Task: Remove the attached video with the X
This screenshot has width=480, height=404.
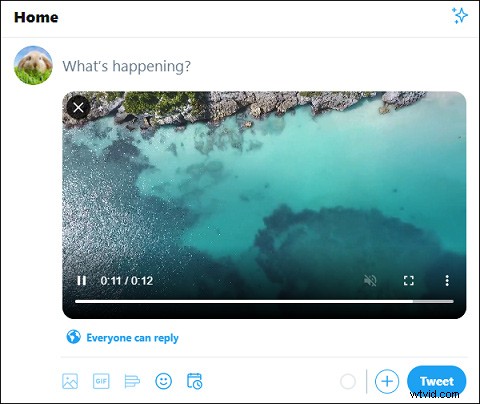Action: click(78, 108)
